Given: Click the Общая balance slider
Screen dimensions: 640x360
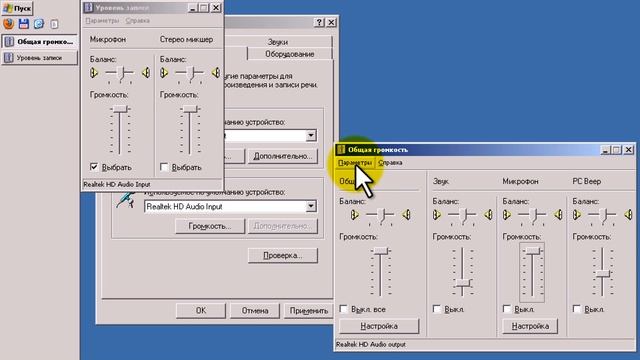Looking at the screenshot, I should tap(380, 215).
